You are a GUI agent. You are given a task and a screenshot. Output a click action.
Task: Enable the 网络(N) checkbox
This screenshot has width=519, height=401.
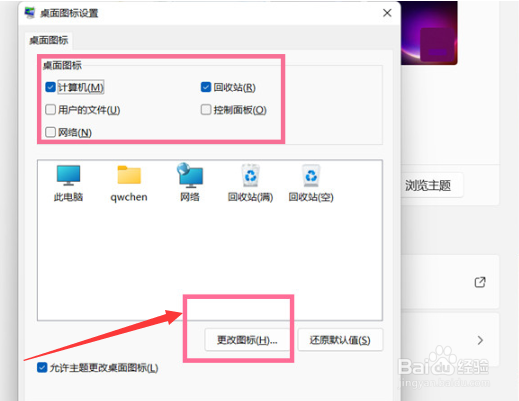click(50, 132)
